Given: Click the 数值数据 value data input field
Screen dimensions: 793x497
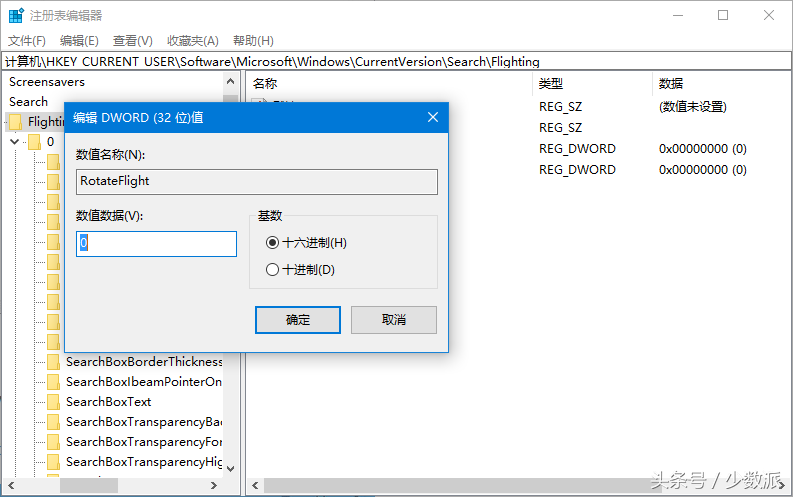Looking at the screenshot, I should [x=157, y=243].
